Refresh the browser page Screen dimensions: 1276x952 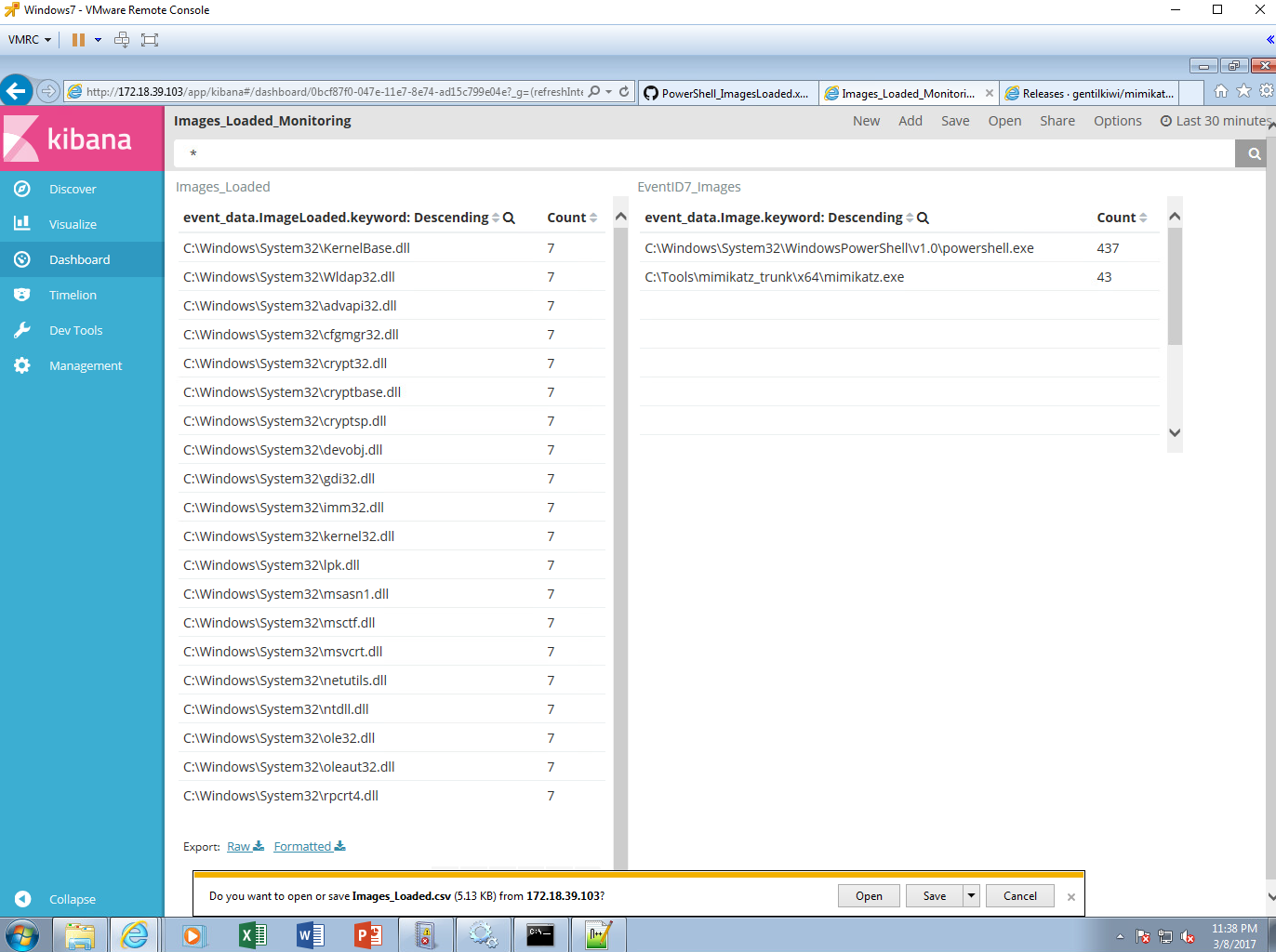coord(624,92)
